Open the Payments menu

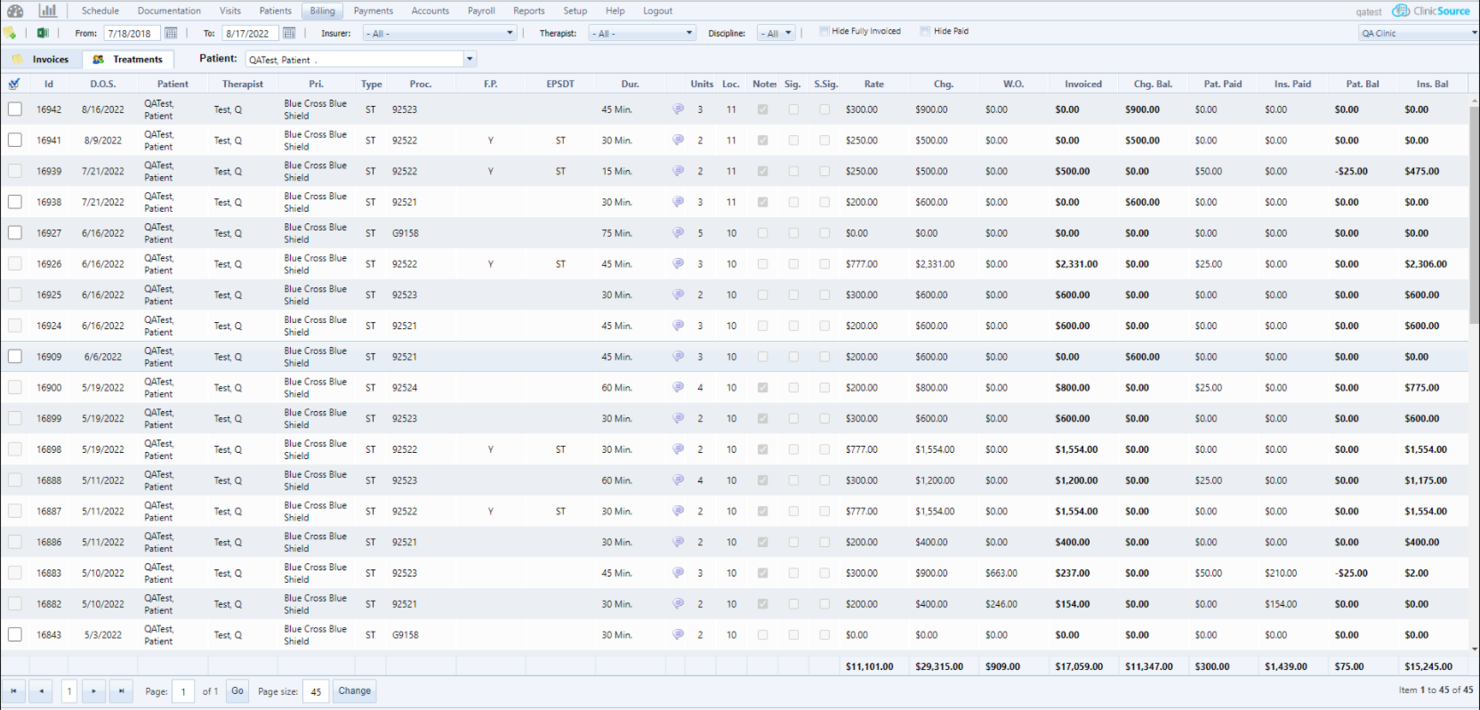coord(373,10)
